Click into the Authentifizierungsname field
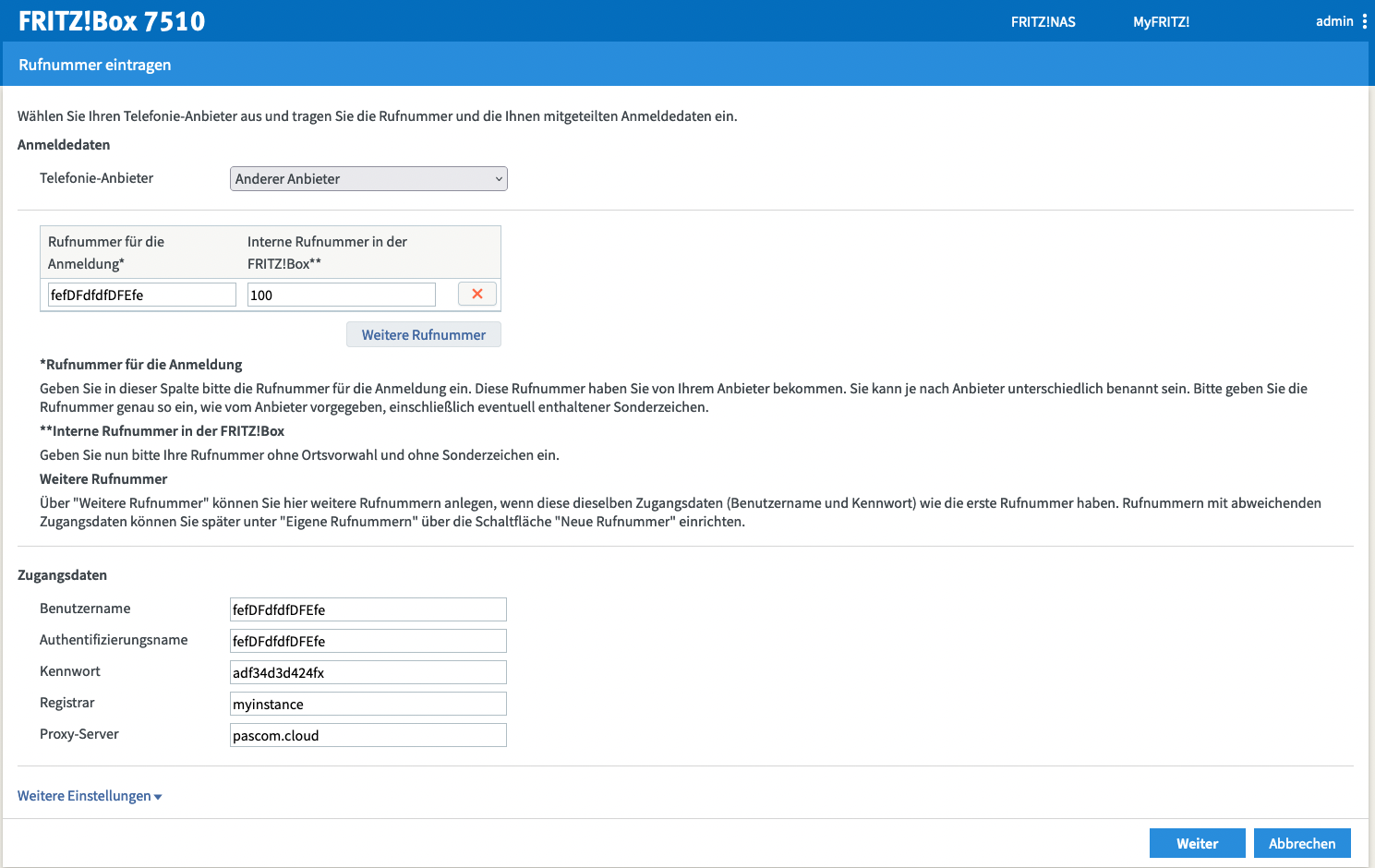Screen dimensions: 1375x868 [x=368, y=641]
